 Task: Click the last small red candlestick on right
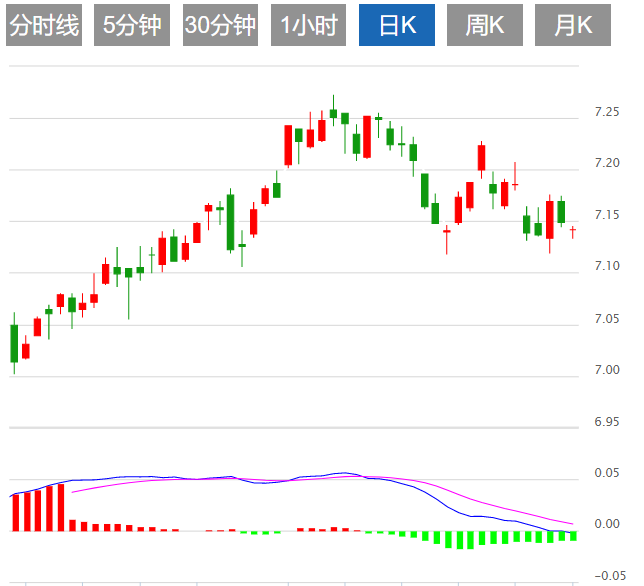coord(573,231)
